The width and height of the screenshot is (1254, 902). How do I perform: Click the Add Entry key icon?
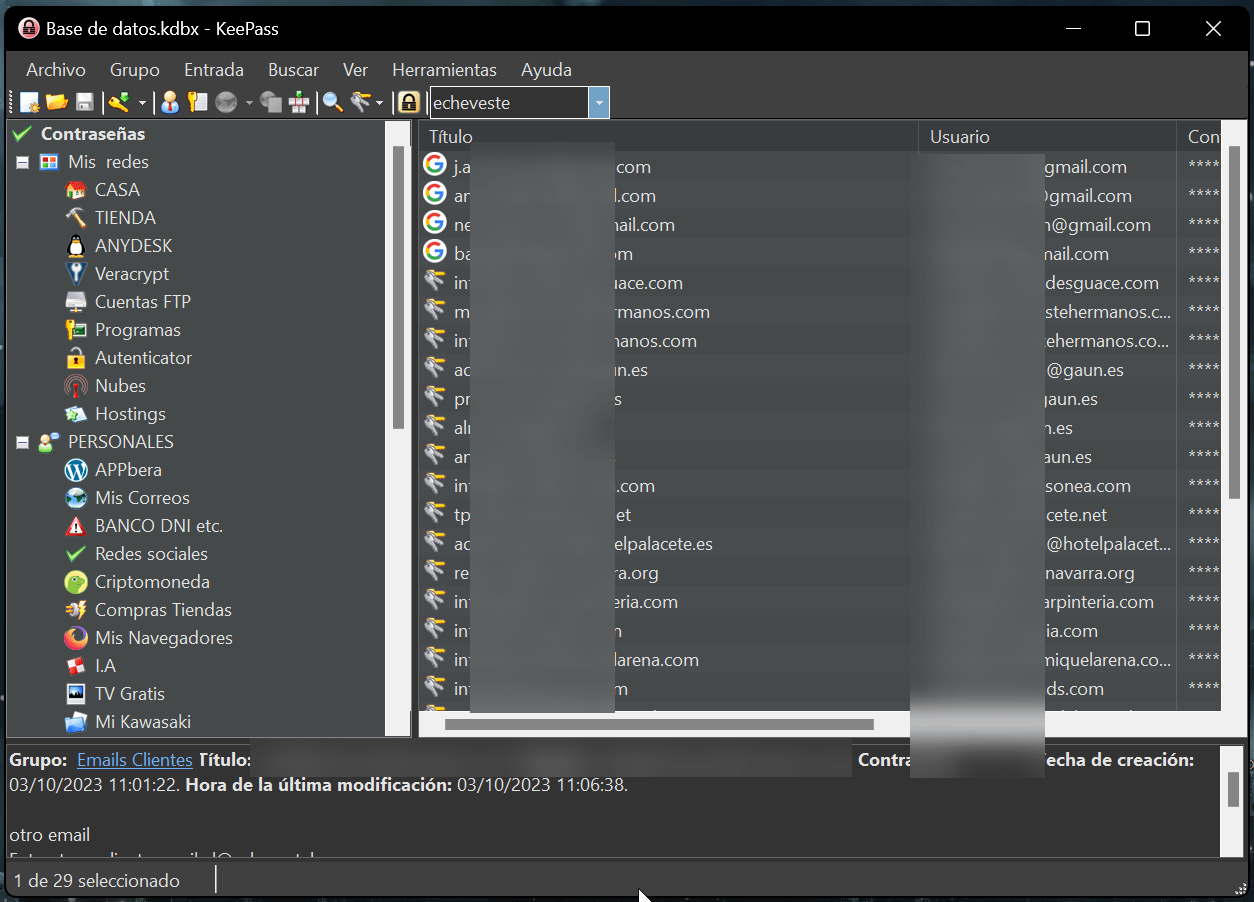coord(120,102)
